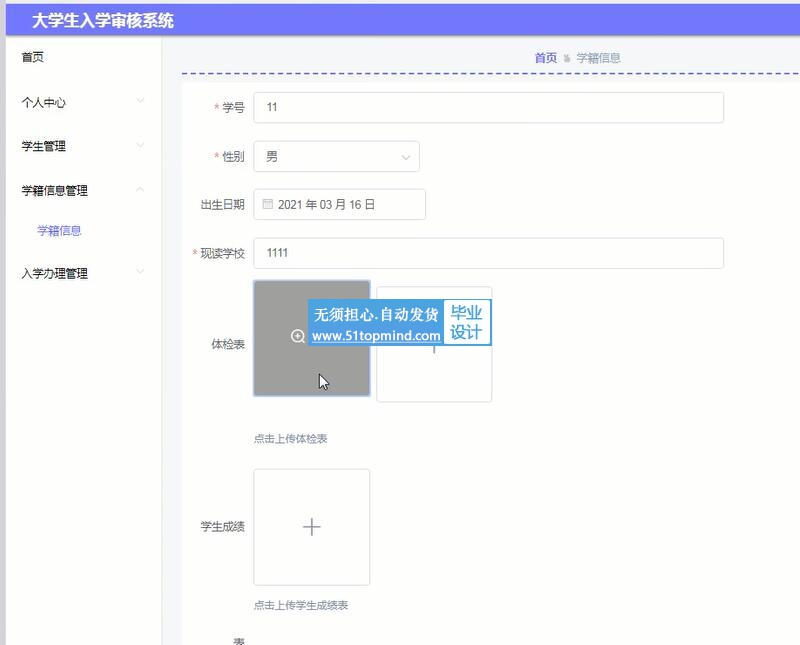Click the 学生成绩 field label
This screenshot has height=645, width=800.
(x=222, y=526)
